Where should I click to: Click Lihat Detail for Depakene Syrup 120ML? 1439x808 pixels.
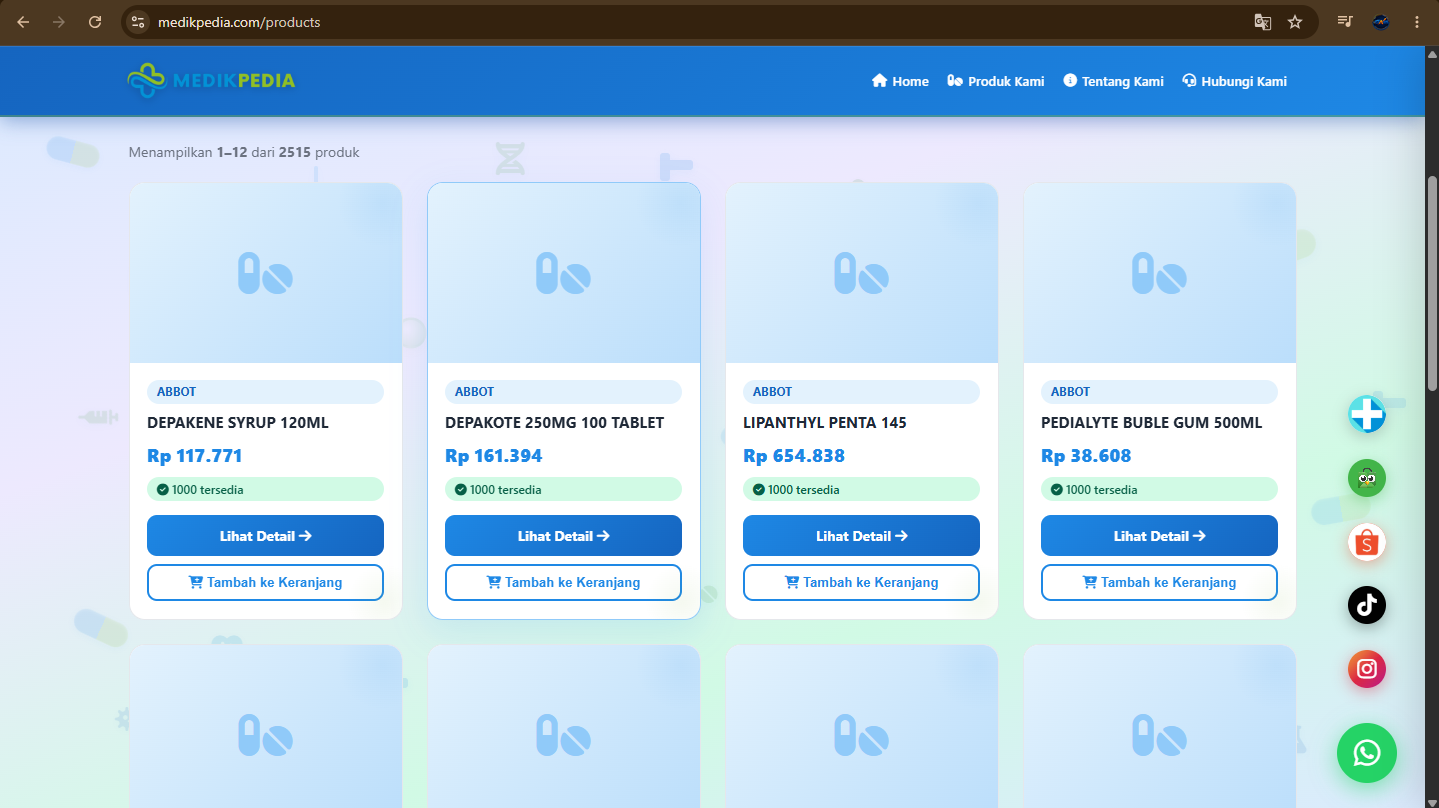coord(265,536)
